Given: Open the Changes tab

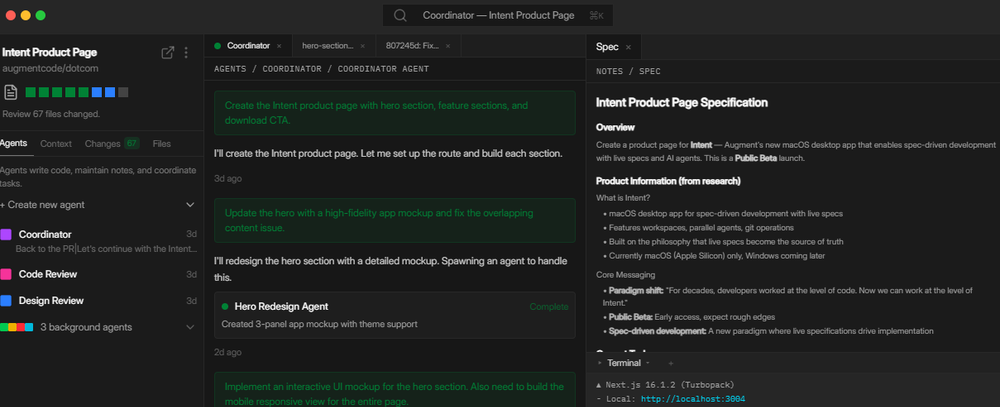Looking at the screenshot, I should point(112,144).
